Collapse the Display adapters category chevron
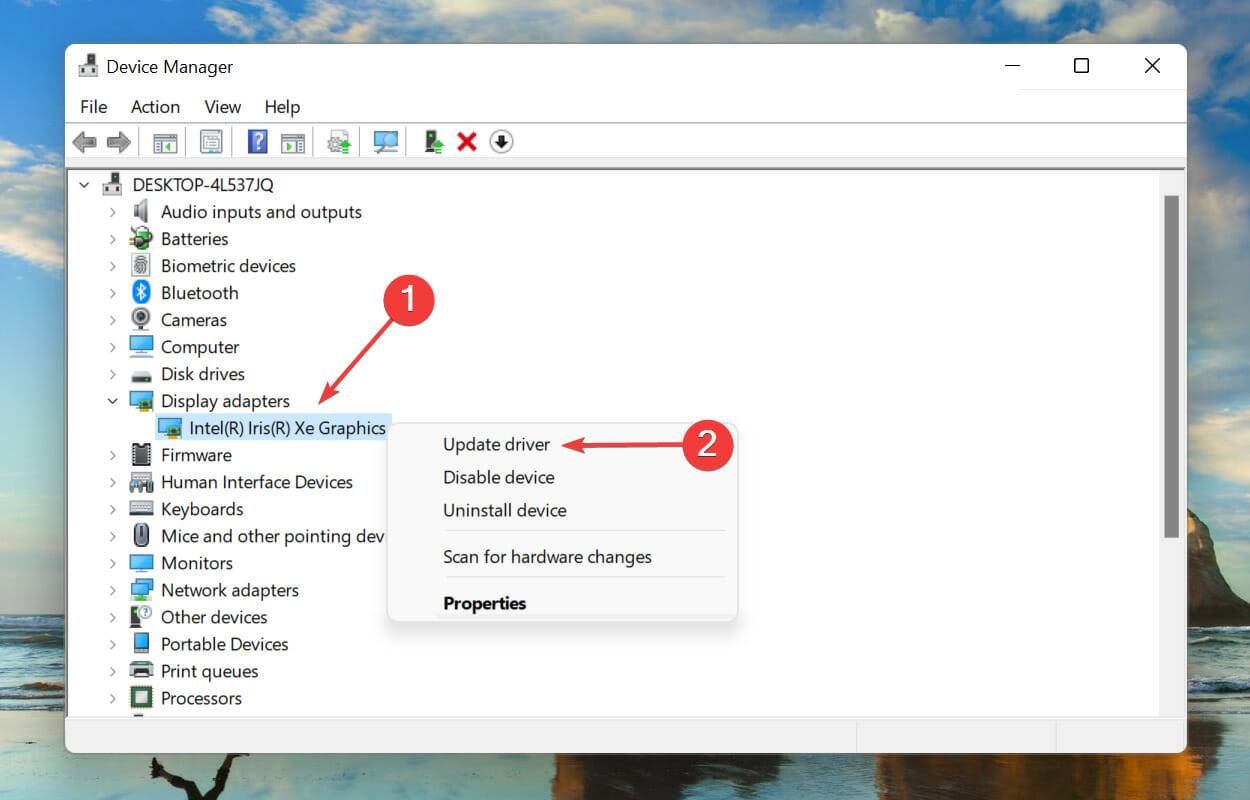1250x800 pixels. point(113,401)
